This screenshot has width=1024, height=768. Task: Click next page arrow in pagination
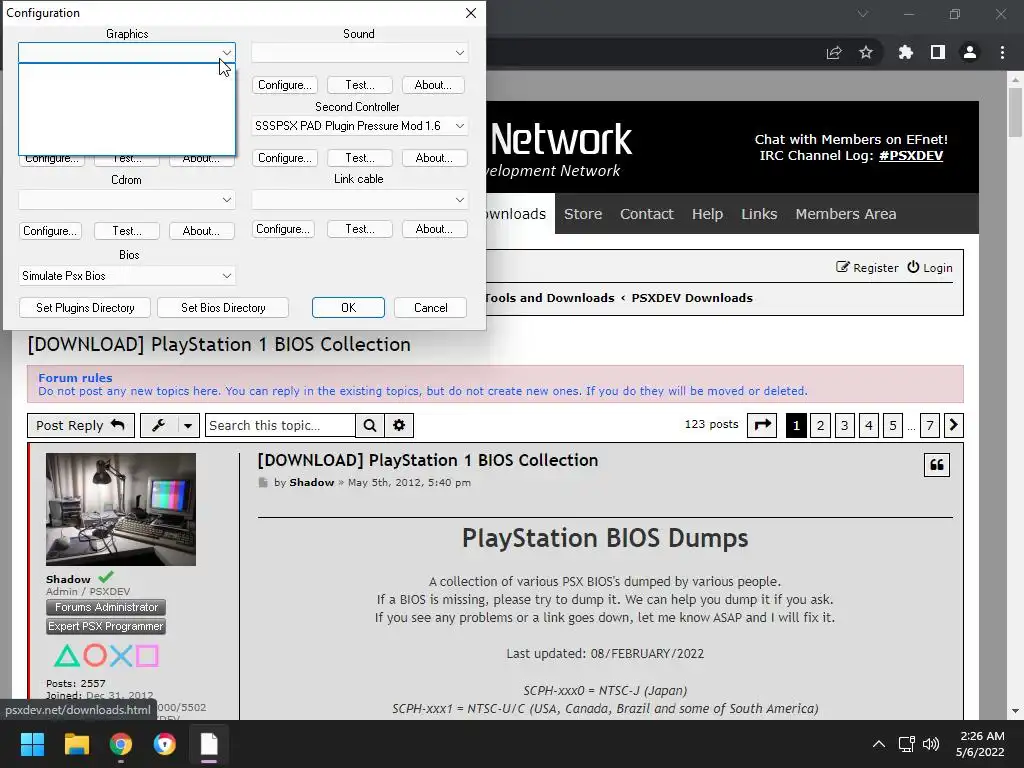click(x=953, y=426)
